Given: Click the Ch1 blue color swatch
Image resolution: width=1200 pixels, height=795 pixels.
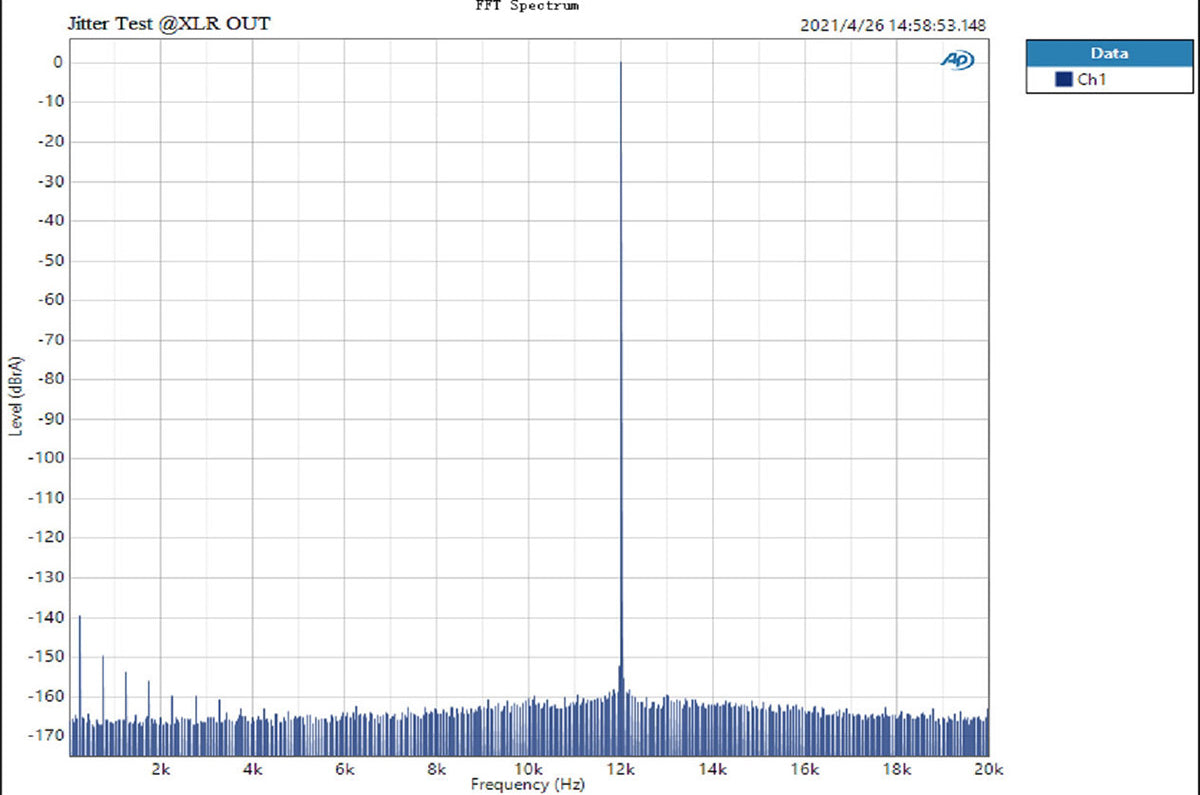Looking at the screenshot, I should click(1063, 80).
